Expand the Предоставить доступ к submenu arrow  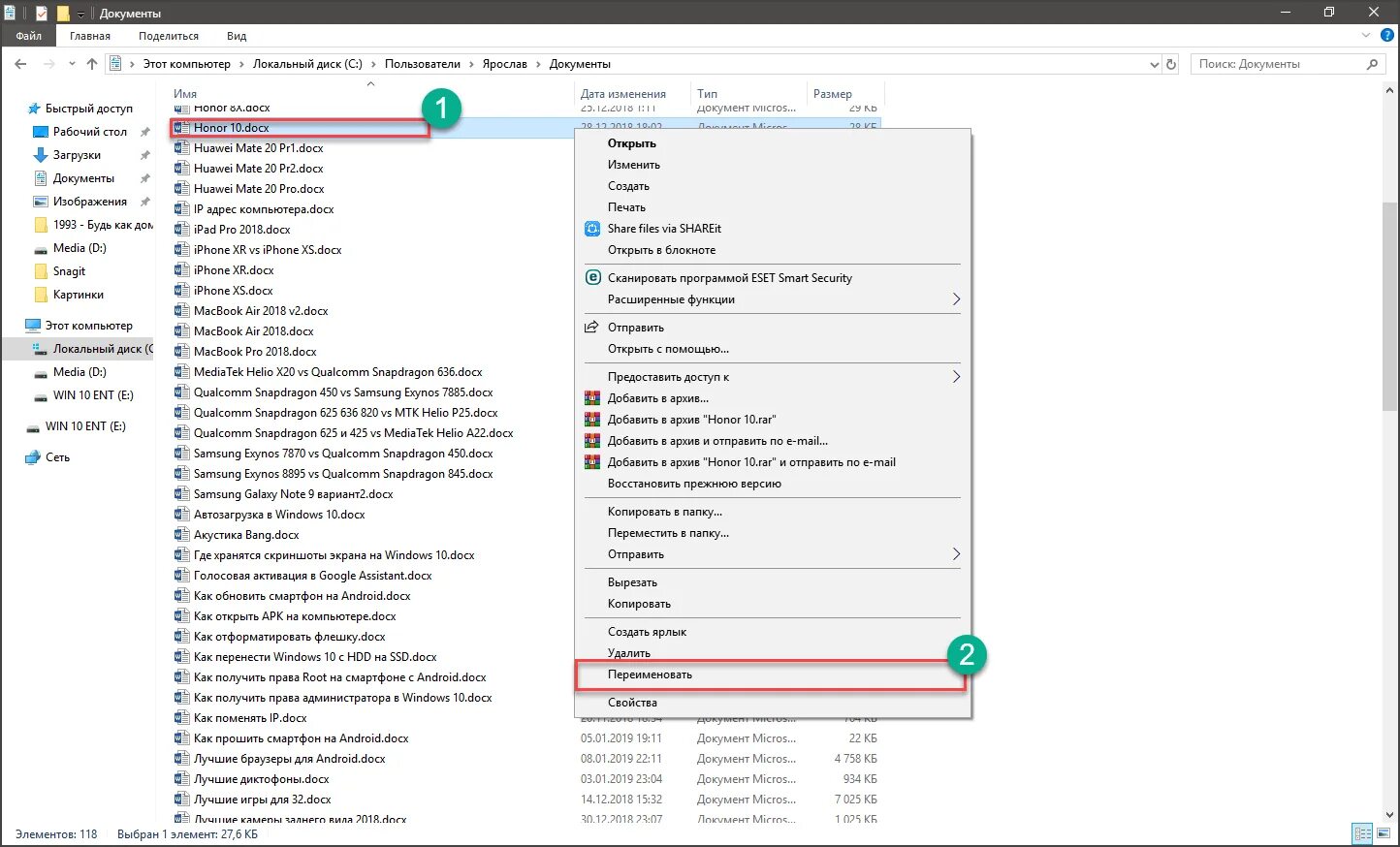click(956, 377)
